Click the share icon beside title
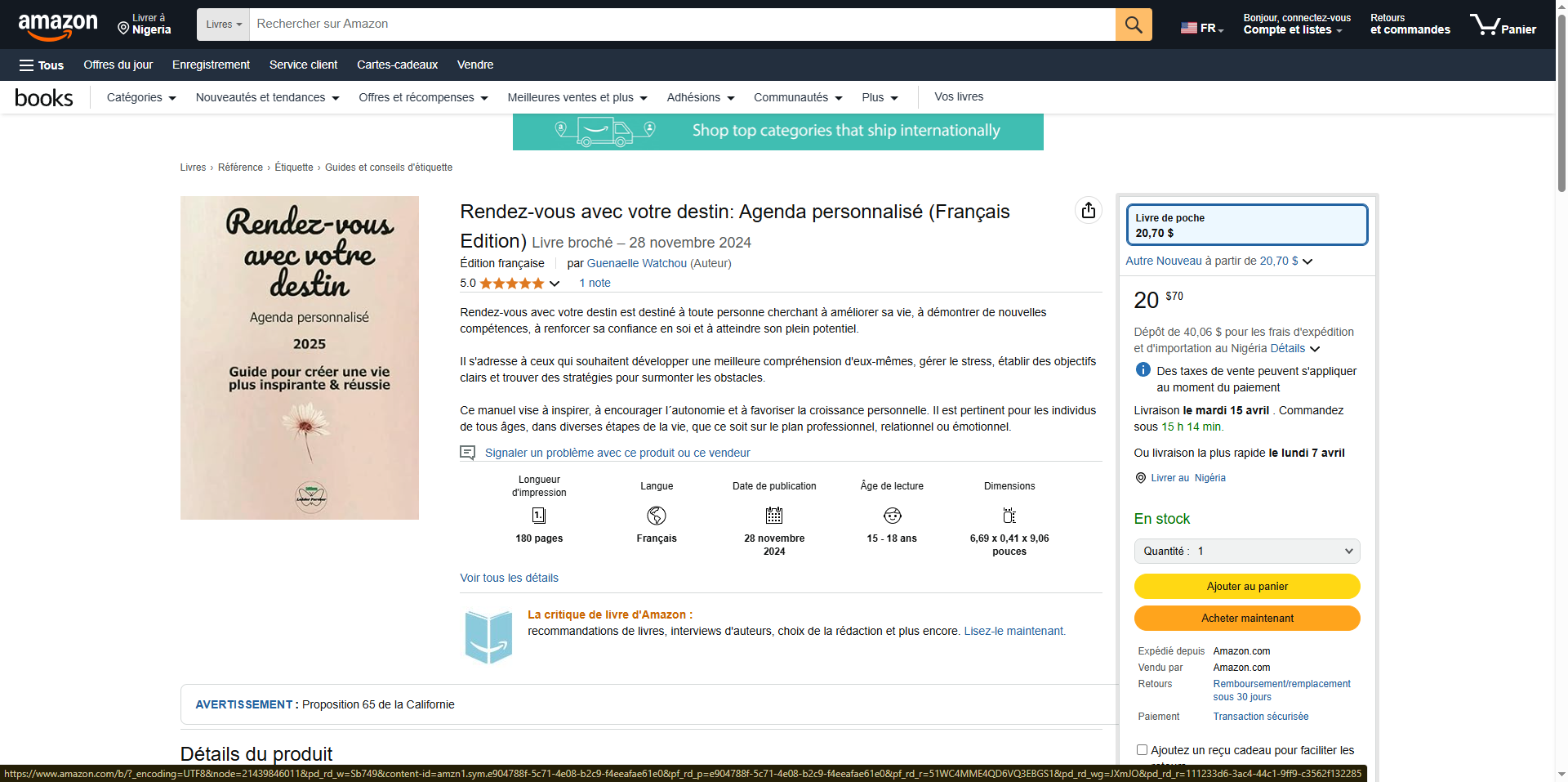The width and height of the screenshot is (1568, 782). (x=1089, y=211)
